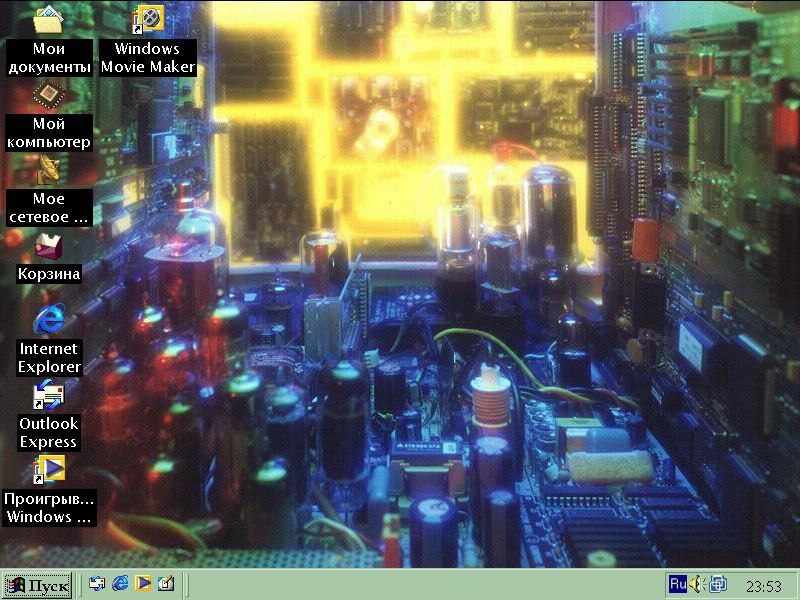Click the grip handle left of Quick Launch
This screenshot has height=600, width=800.
coord(79,584)
